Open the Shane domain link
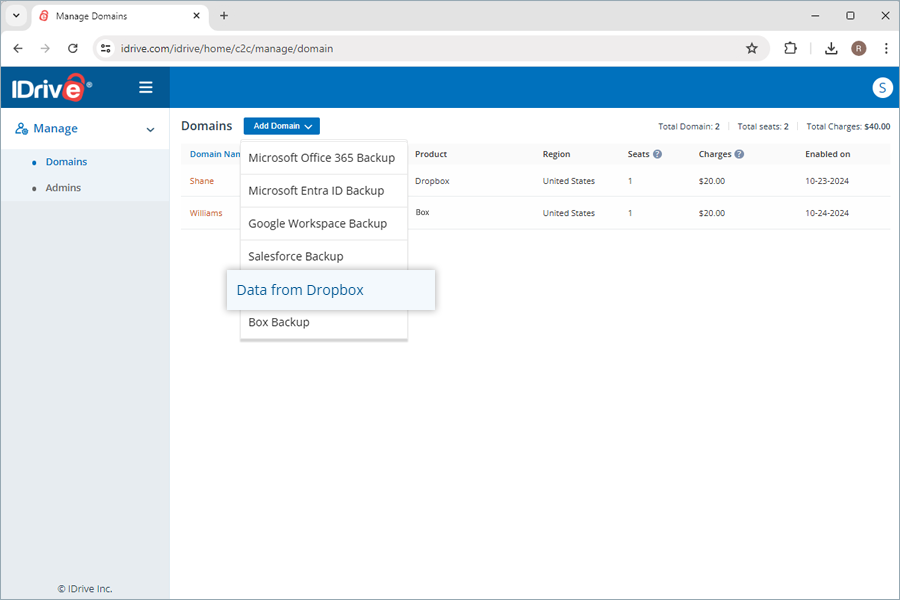This screenshot has width=900, height=600. [202, 181]
